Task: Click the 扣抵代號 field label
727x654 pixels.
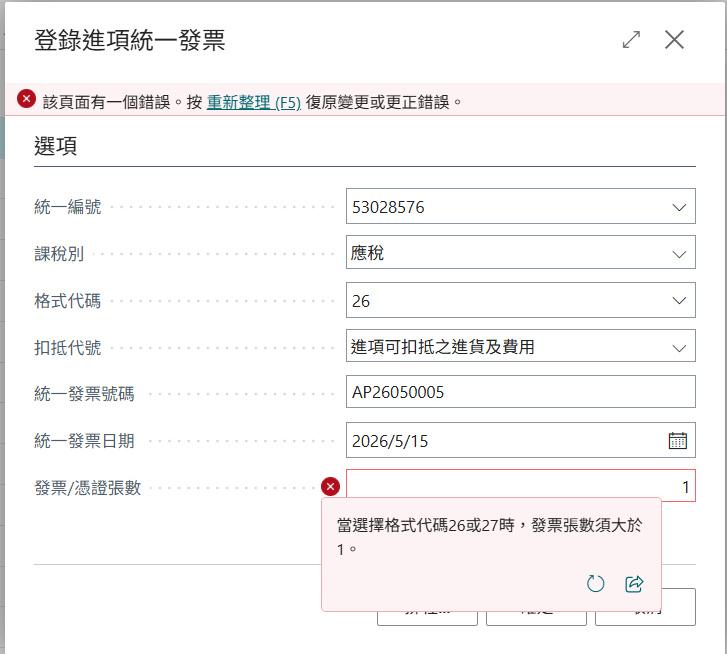Action: click(68, 348)
